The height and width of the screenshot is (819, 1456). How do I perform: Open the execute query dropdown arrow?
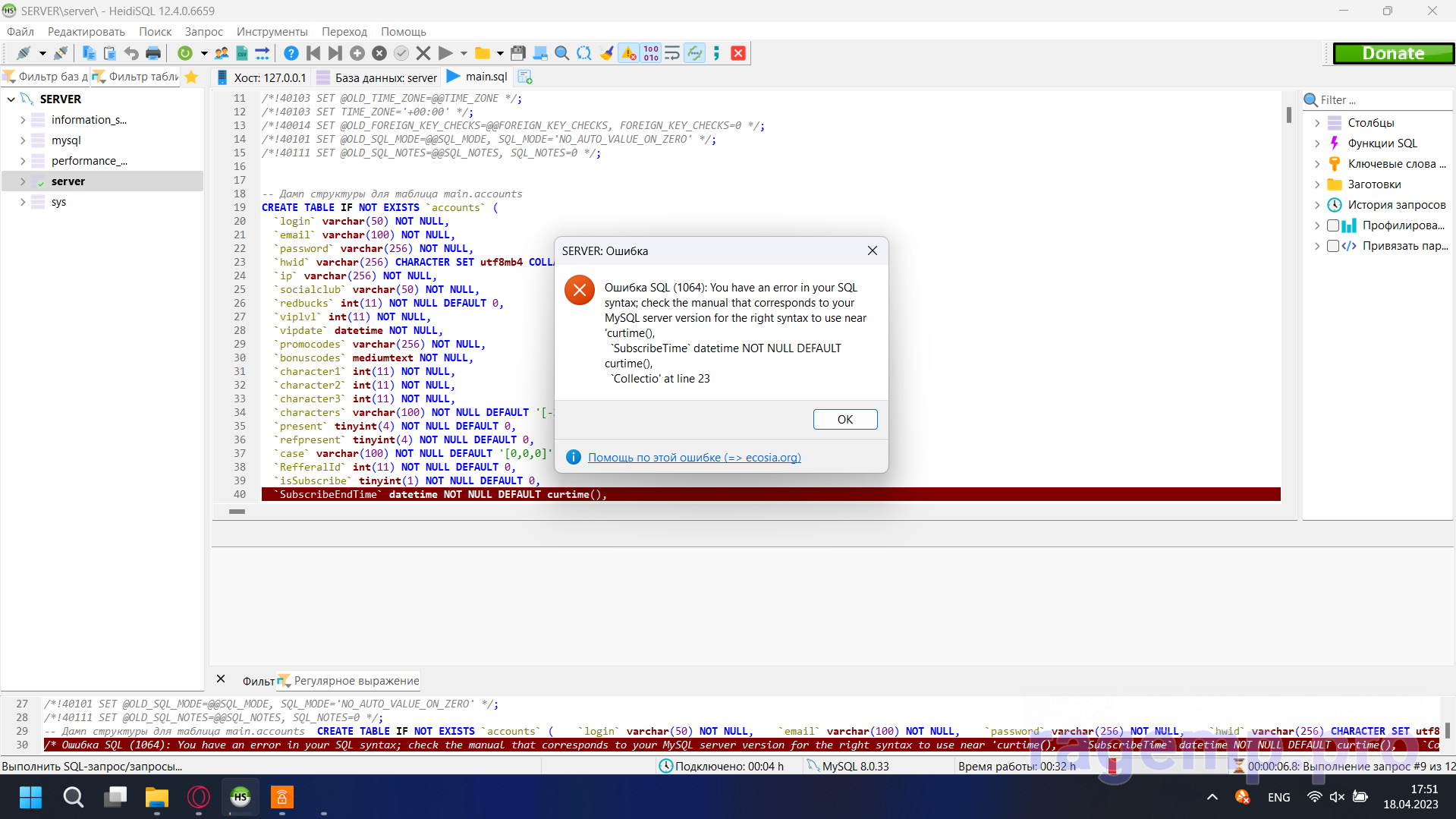[x=464, y=53]
